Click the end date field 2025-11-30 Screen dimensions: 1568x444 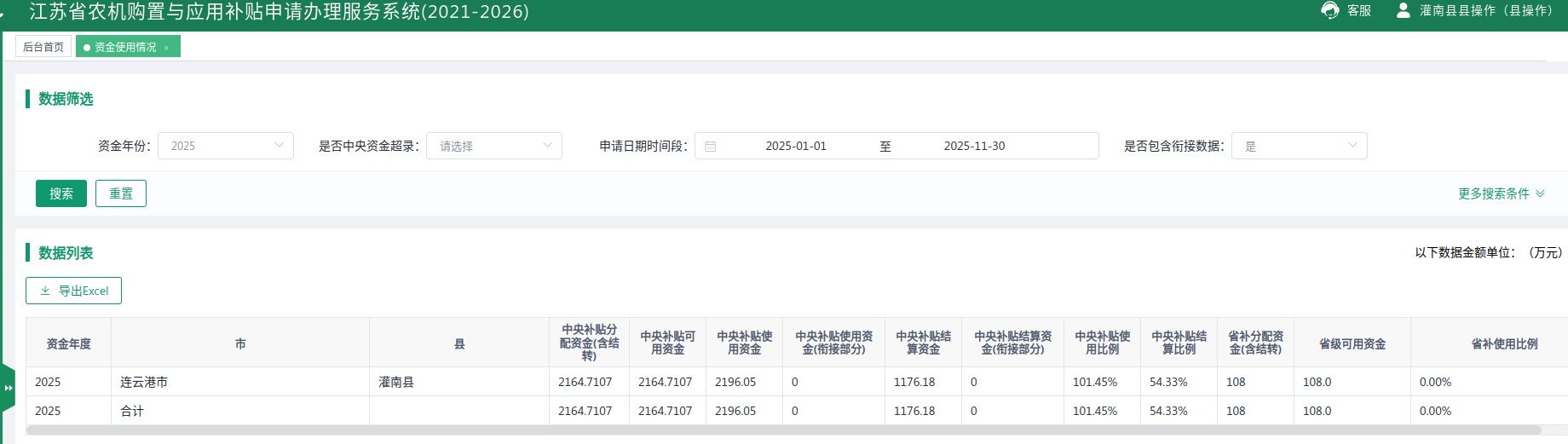point(974,146)
